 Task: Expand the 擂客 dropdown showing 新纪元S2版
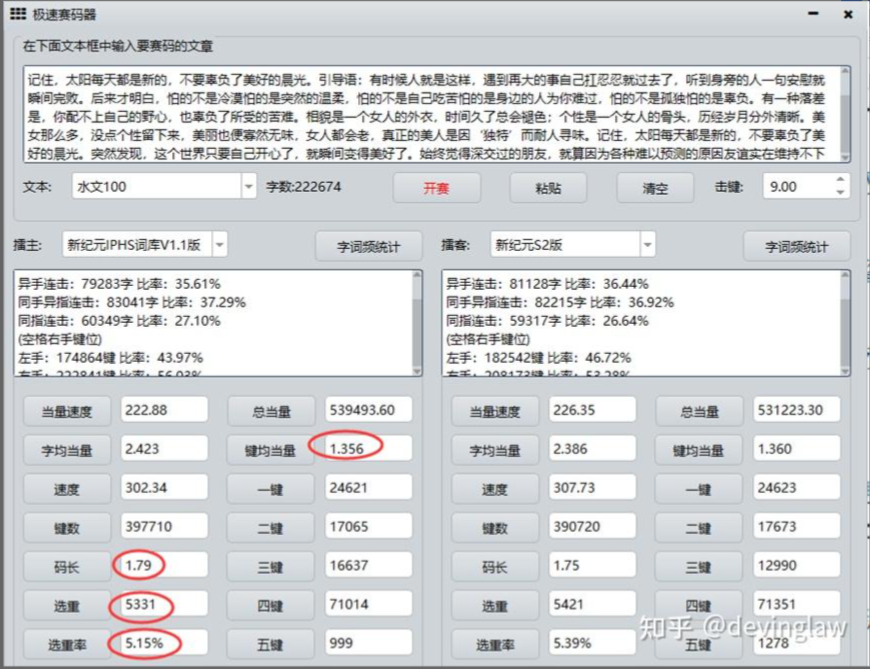point(648,245)
